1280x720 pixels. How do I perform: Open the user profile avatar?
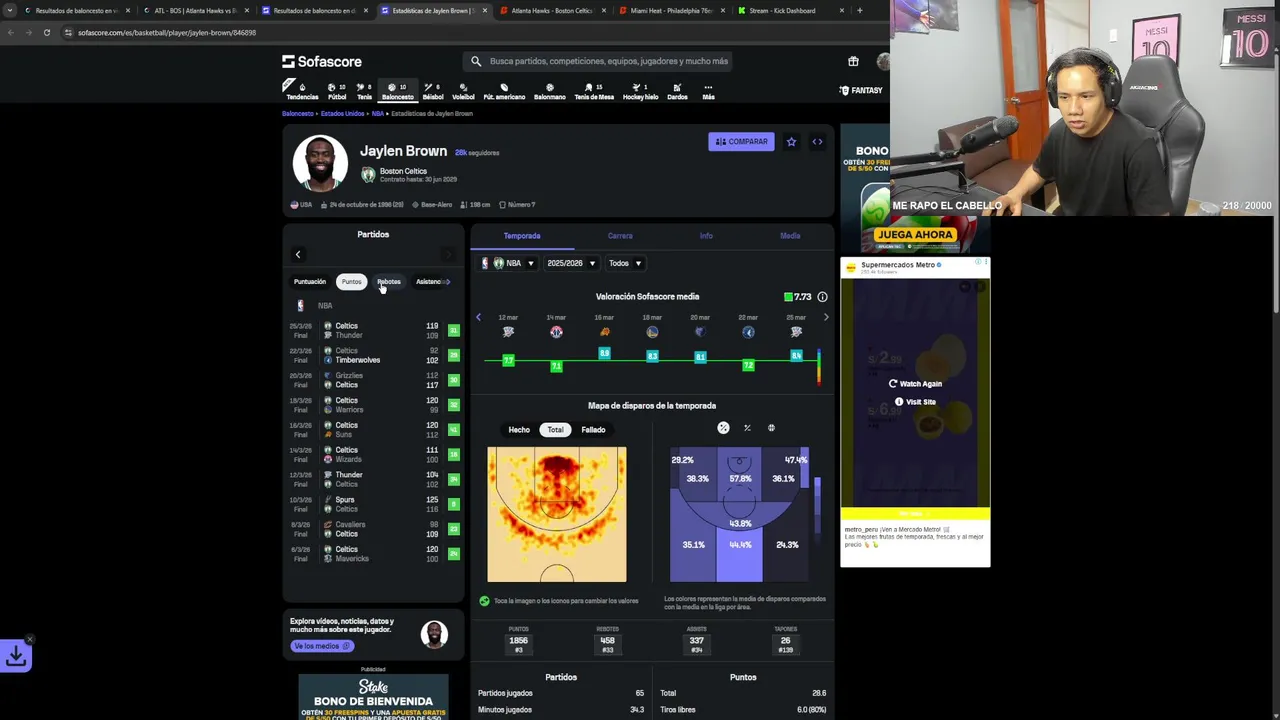883,61
